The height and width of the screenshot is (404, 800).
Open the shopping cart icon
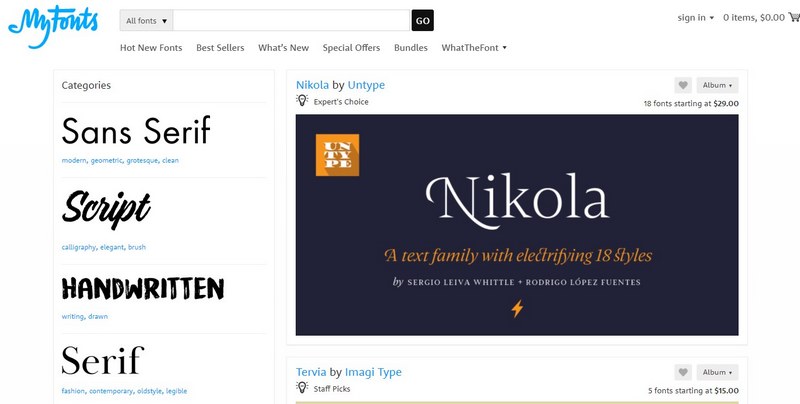click(x=794, y=17)
